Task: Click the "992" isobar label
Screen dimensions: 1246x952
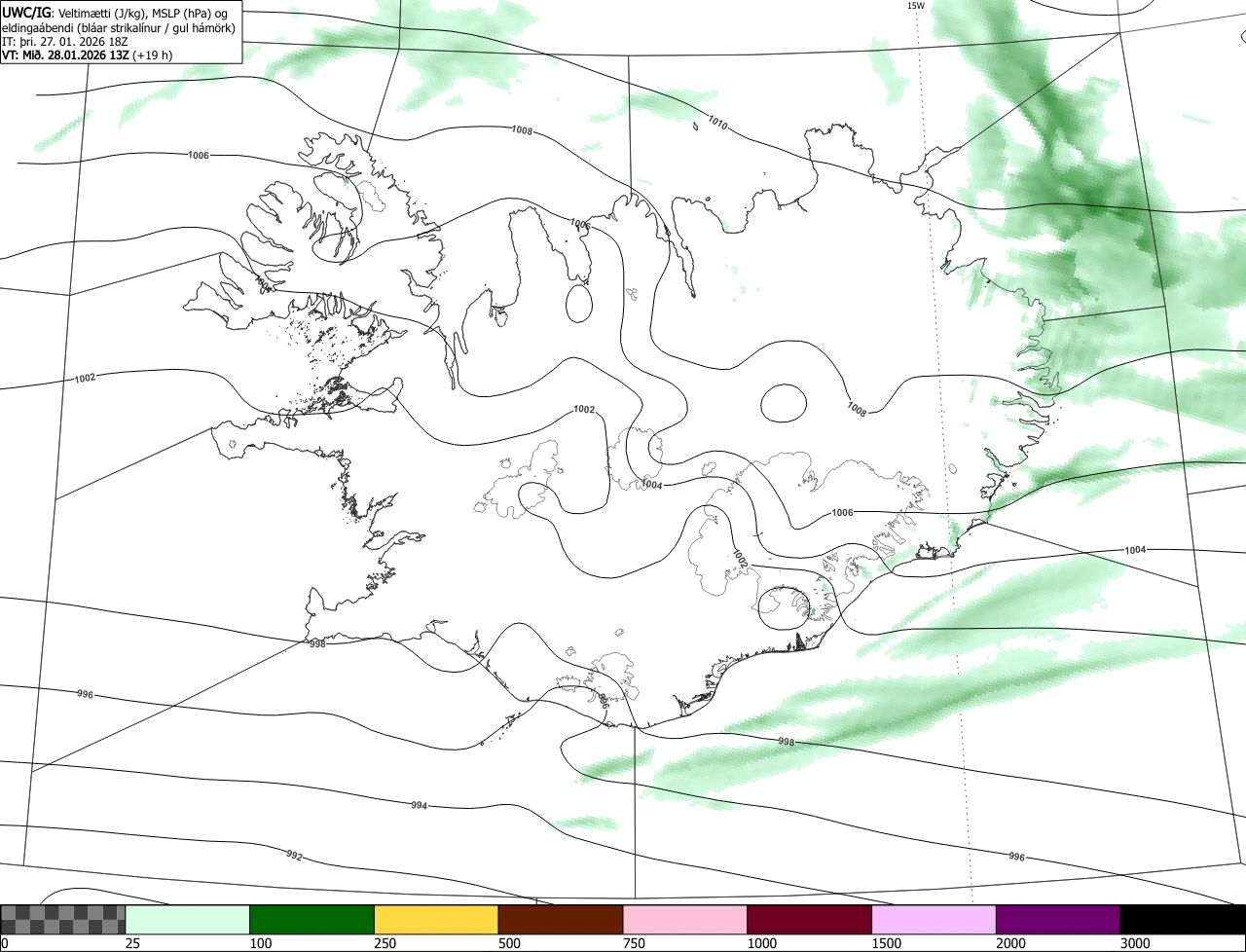Action: (294, 856)
